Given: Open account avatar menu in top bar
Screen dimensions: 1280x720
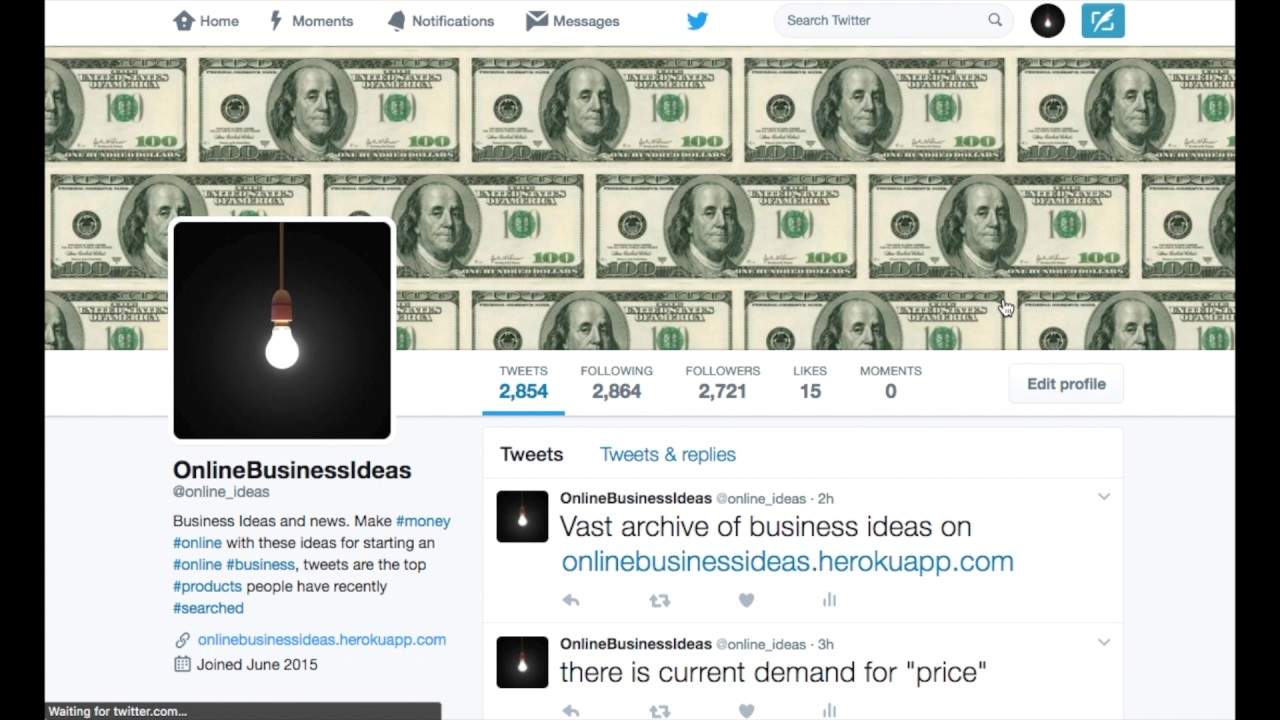Looking at the screenshot, I should pyautogui.click(x=1048, y=20).
